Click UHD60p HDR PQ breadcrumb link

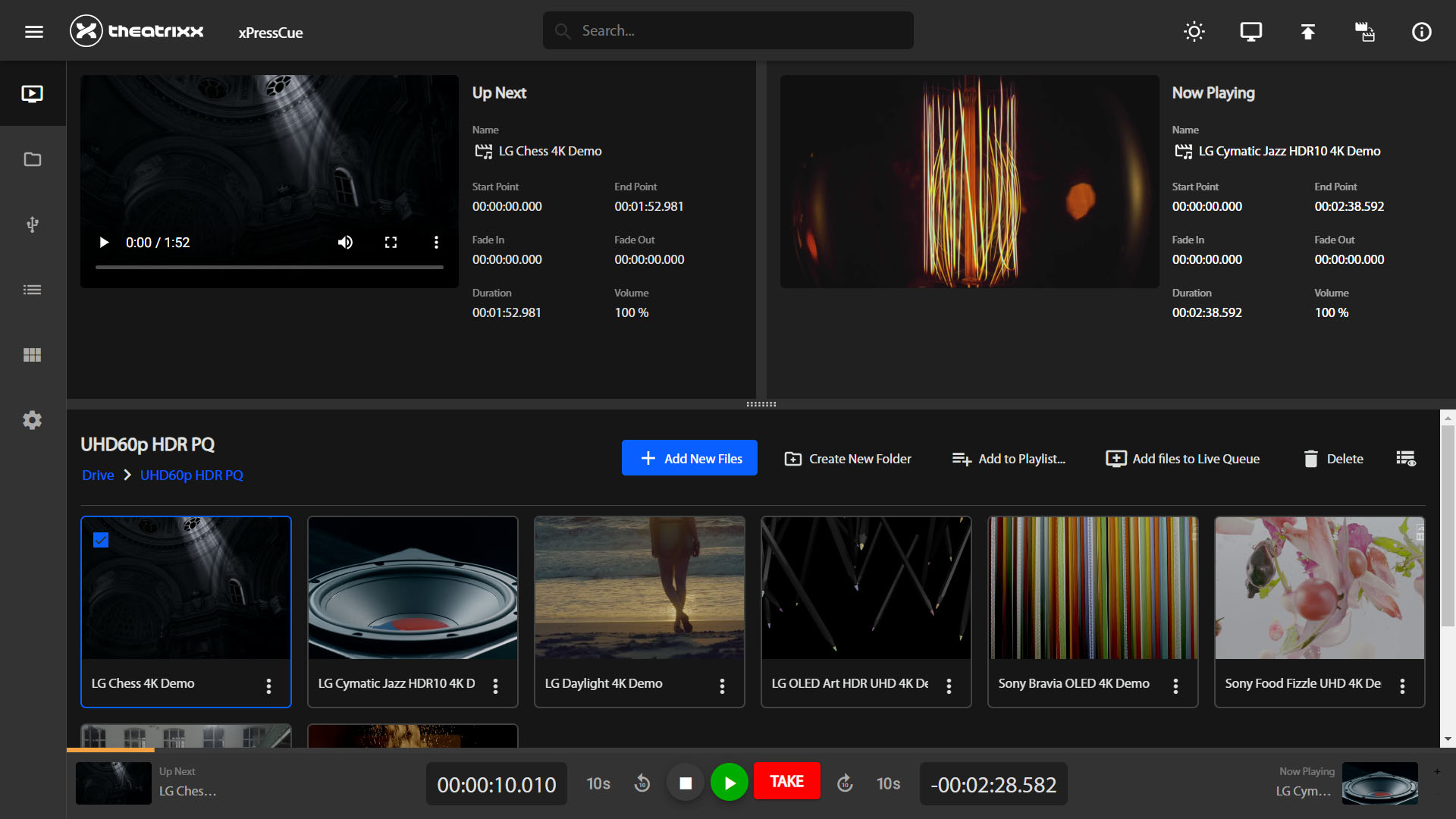point(192,475)
